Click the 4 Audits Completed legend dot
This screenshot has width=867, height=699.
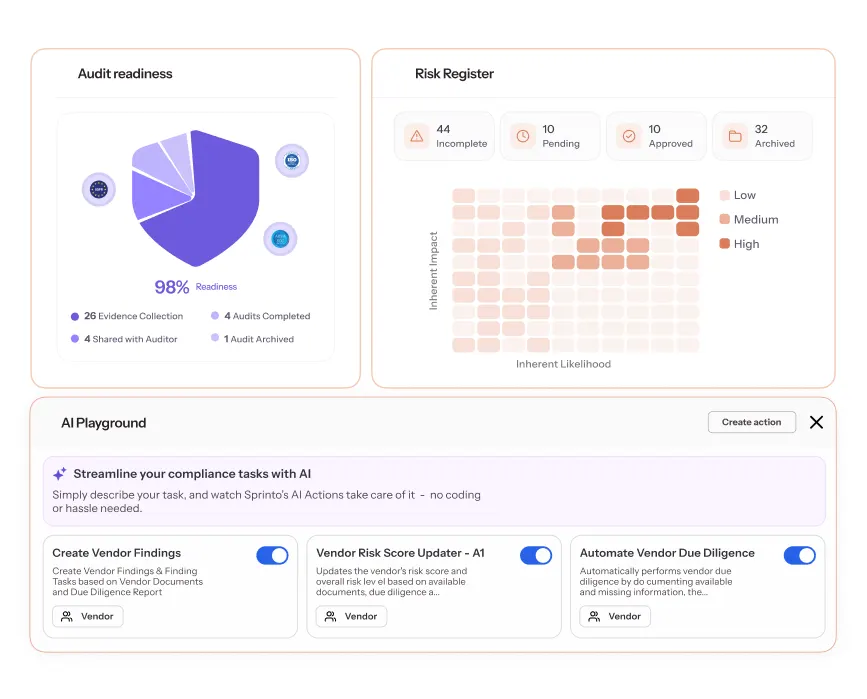[215, 316]
